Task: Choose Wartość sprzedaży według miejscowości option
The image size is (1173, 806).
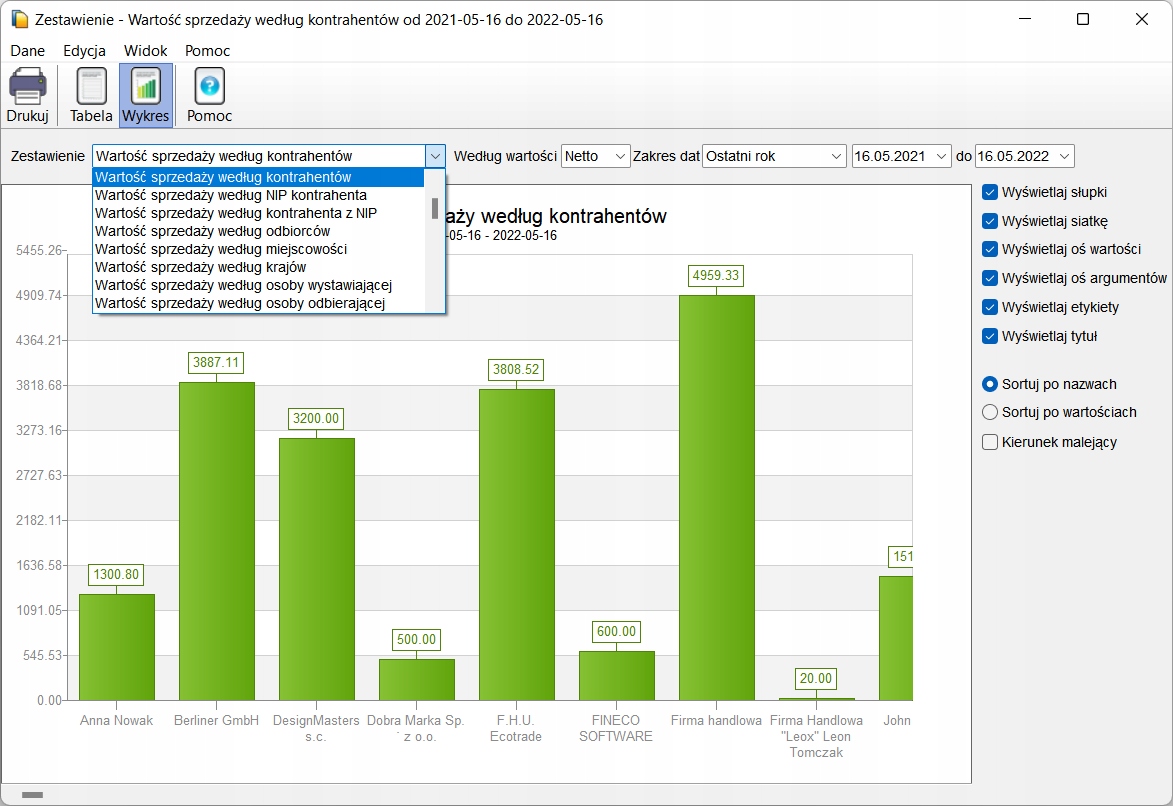Action: (221, 249)
